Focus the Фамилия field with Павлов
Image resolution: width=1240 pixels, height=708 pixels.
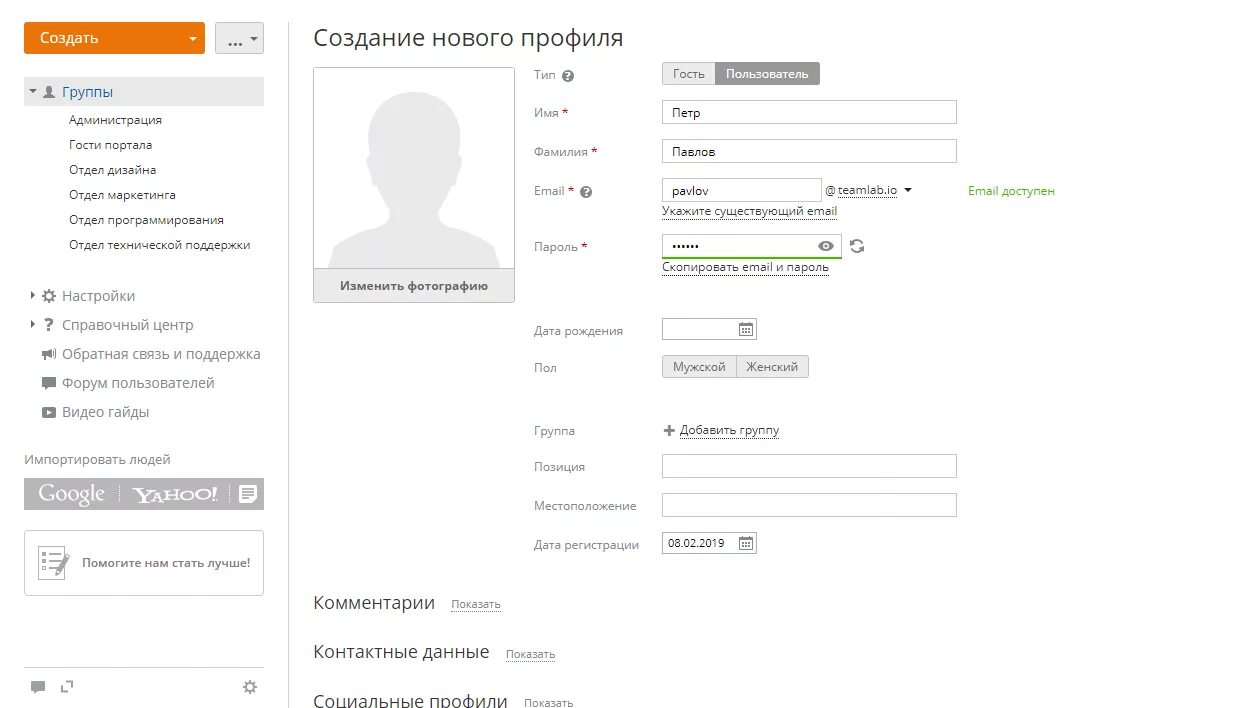click(809, 151)
